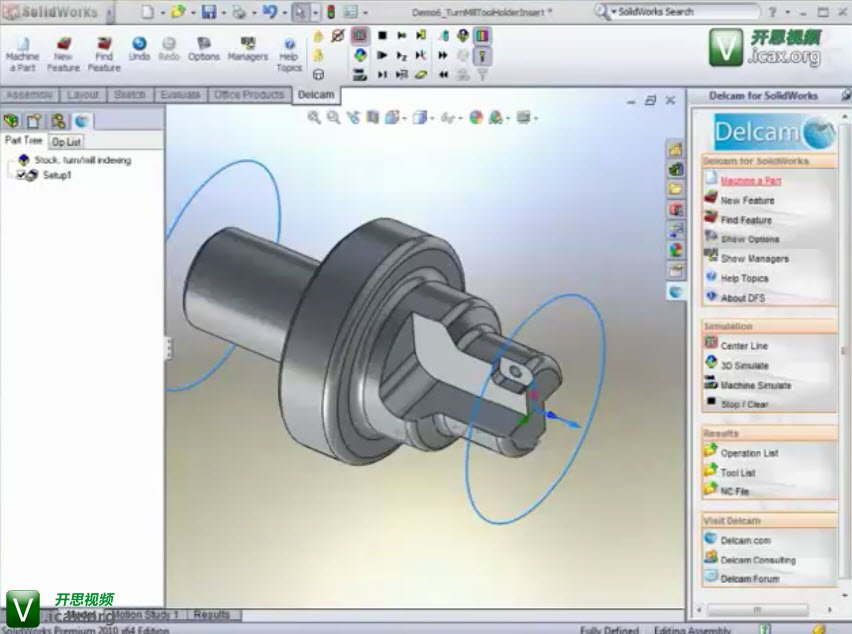Click the Managers toolbar icon
This screenshot has width=852, height=634.
pos(248,49)
